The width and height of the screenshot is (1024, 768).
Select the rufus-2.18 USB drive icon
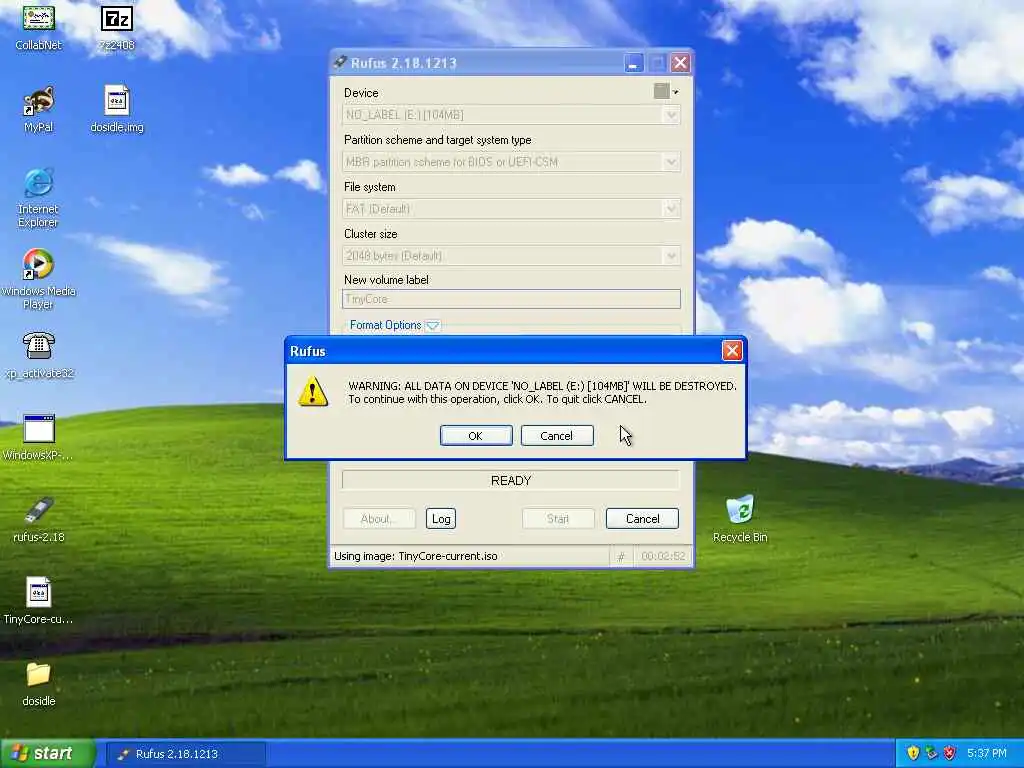[39, 519]
